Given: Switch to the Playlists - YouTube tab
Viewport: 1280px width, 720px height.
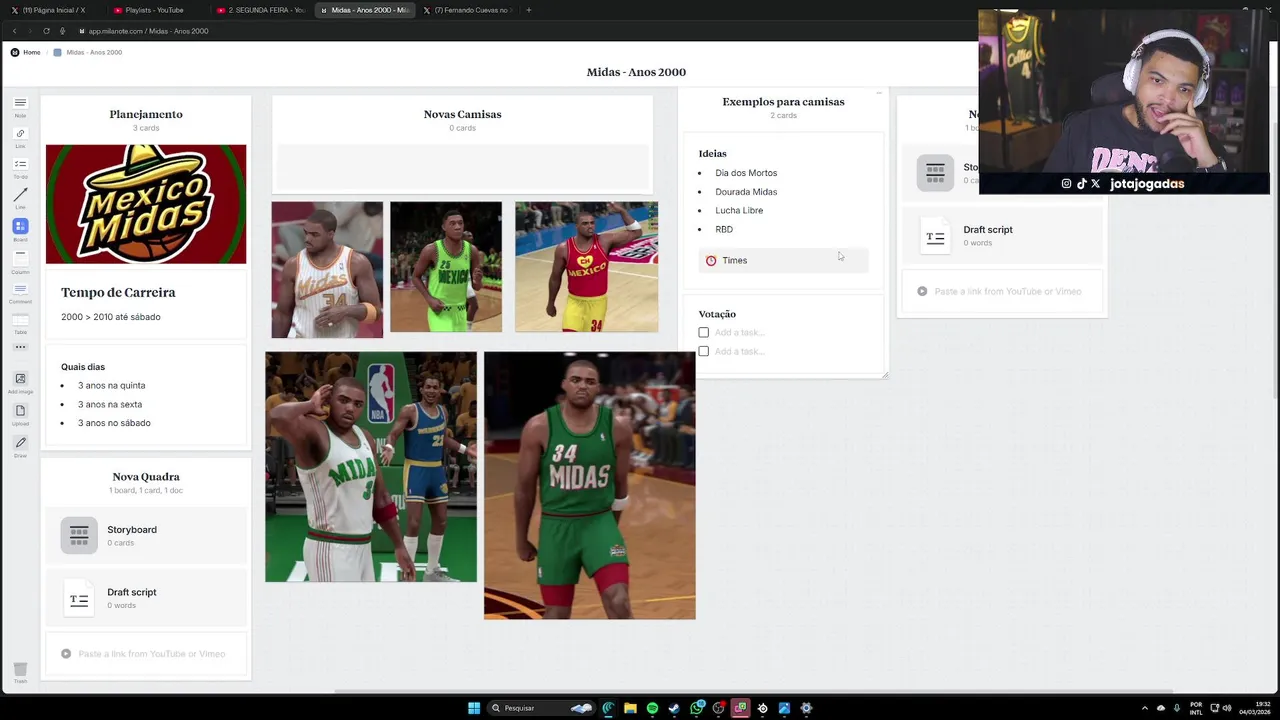Looking at the screenshot, I should coord(155,10).
